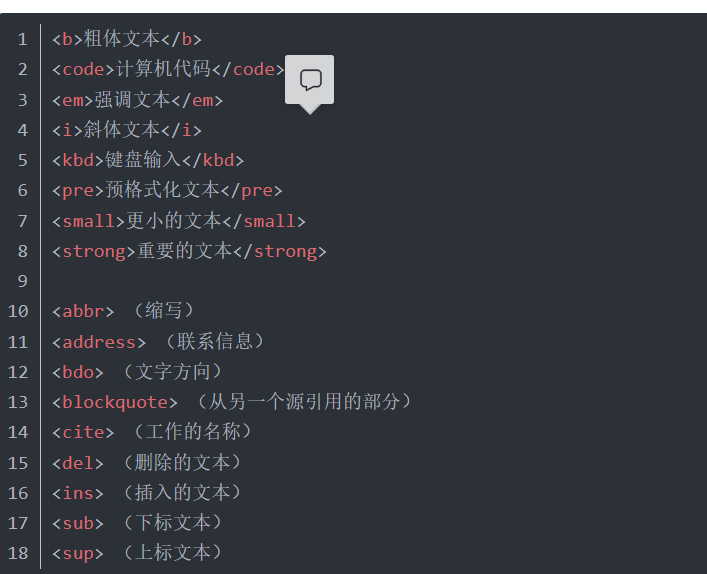Click the empty line 9
This screenshot has width=707, height=574.
(x=200, y=281)
